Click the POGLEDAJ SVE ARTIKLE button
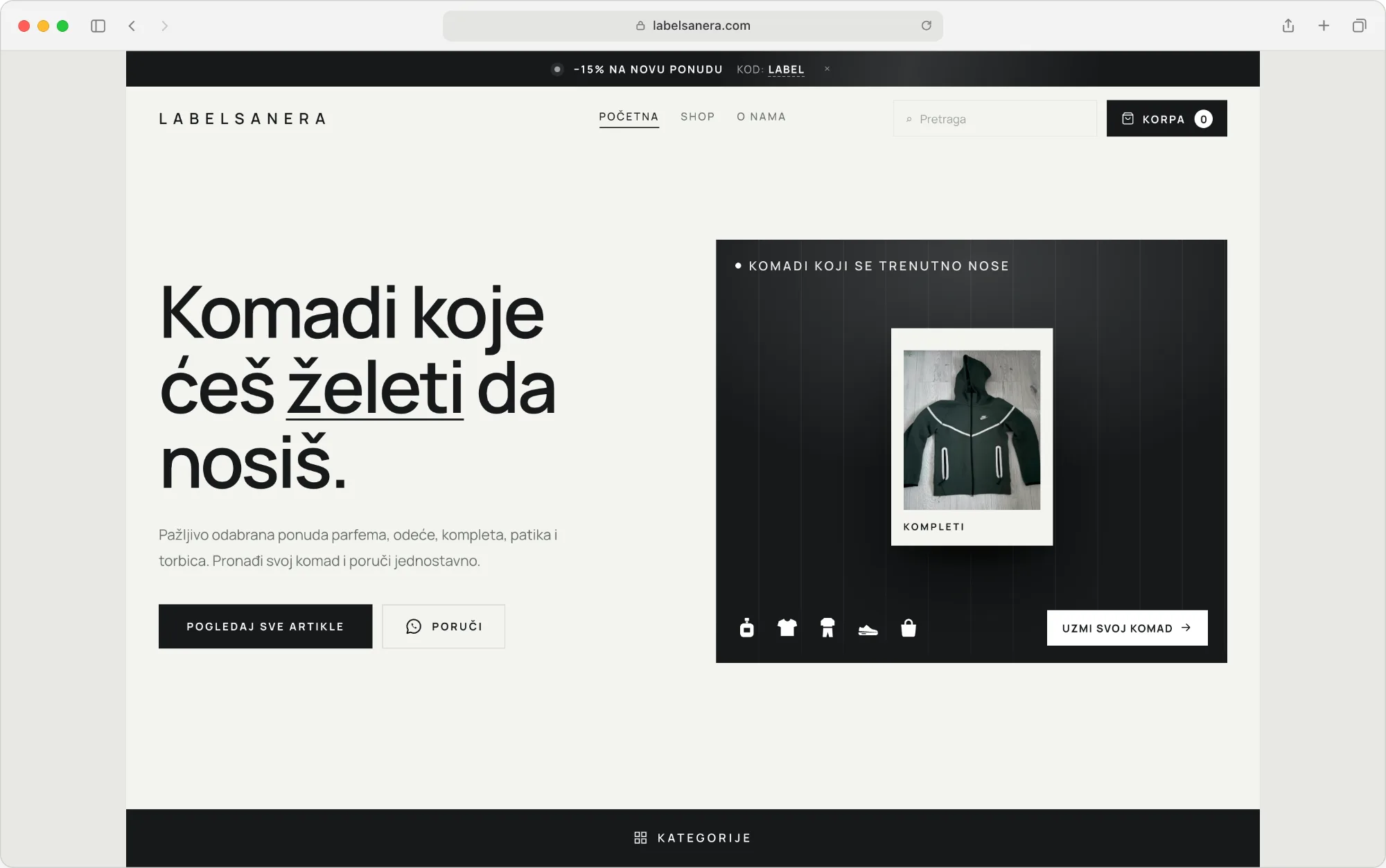 [x=265, y=626]
